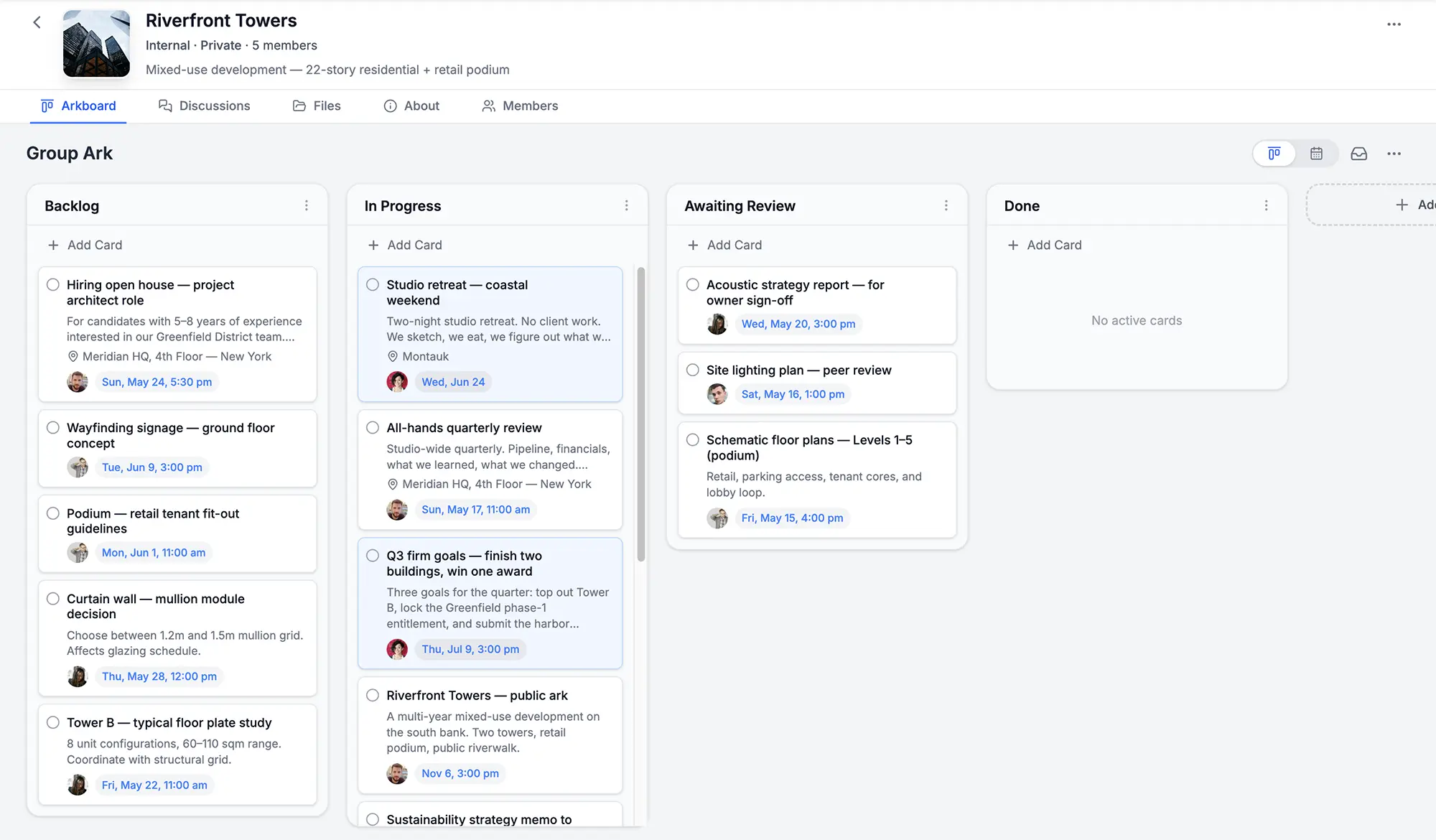The width and height of the screenshot is (1436, 840).
Task: Switch to the calendar view icon
Action: (1316, 154)
